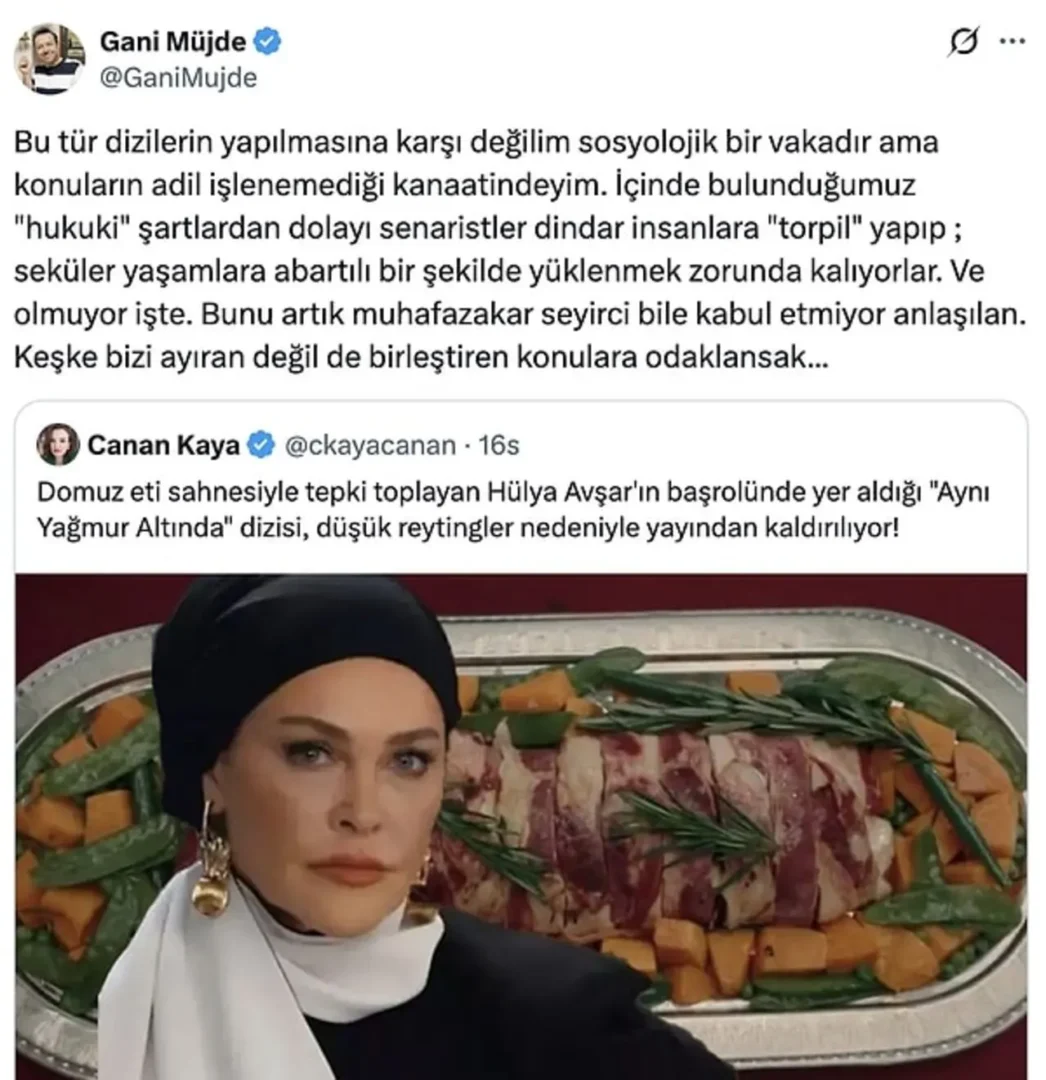Visit the @ckayacanan handle
This screenshot has width=1046, height=1080.
pyautogui.click(x=370, y=446)
